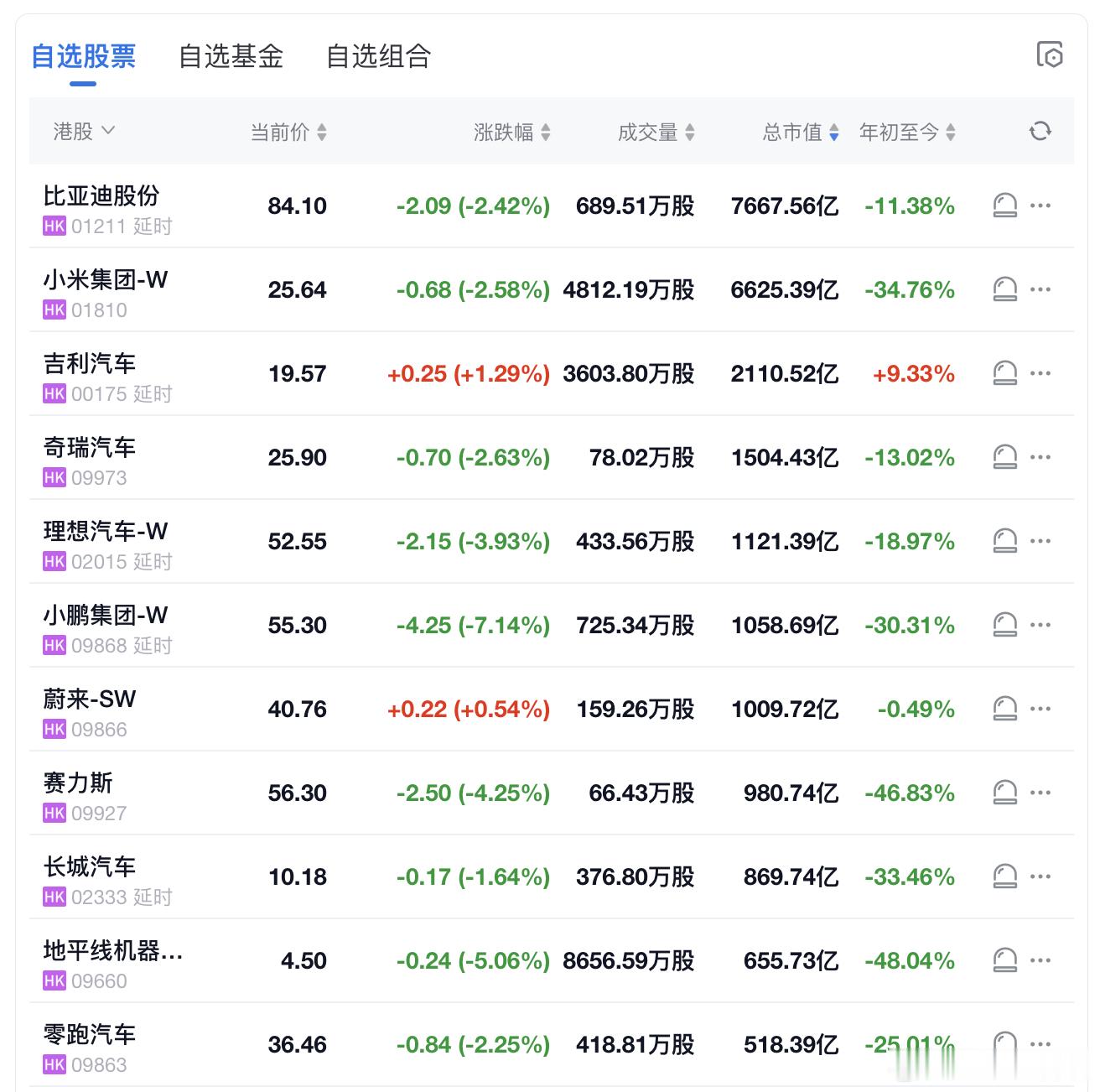Click year-to-date value -46.83%
1100x1092 pixels.
tap(910, 793)
